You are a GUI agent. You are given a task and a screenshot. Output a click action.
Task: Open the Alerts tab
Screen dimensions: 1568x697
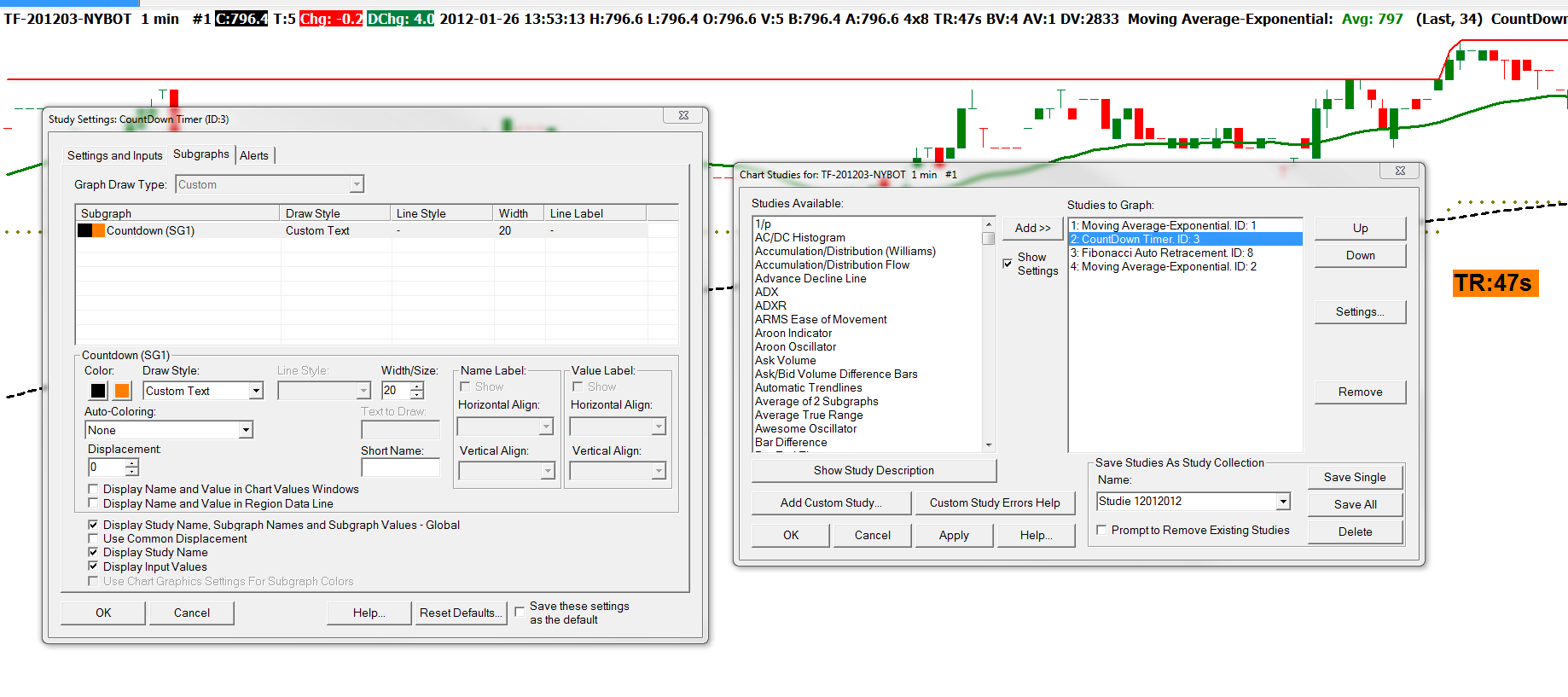coord(253,155)
